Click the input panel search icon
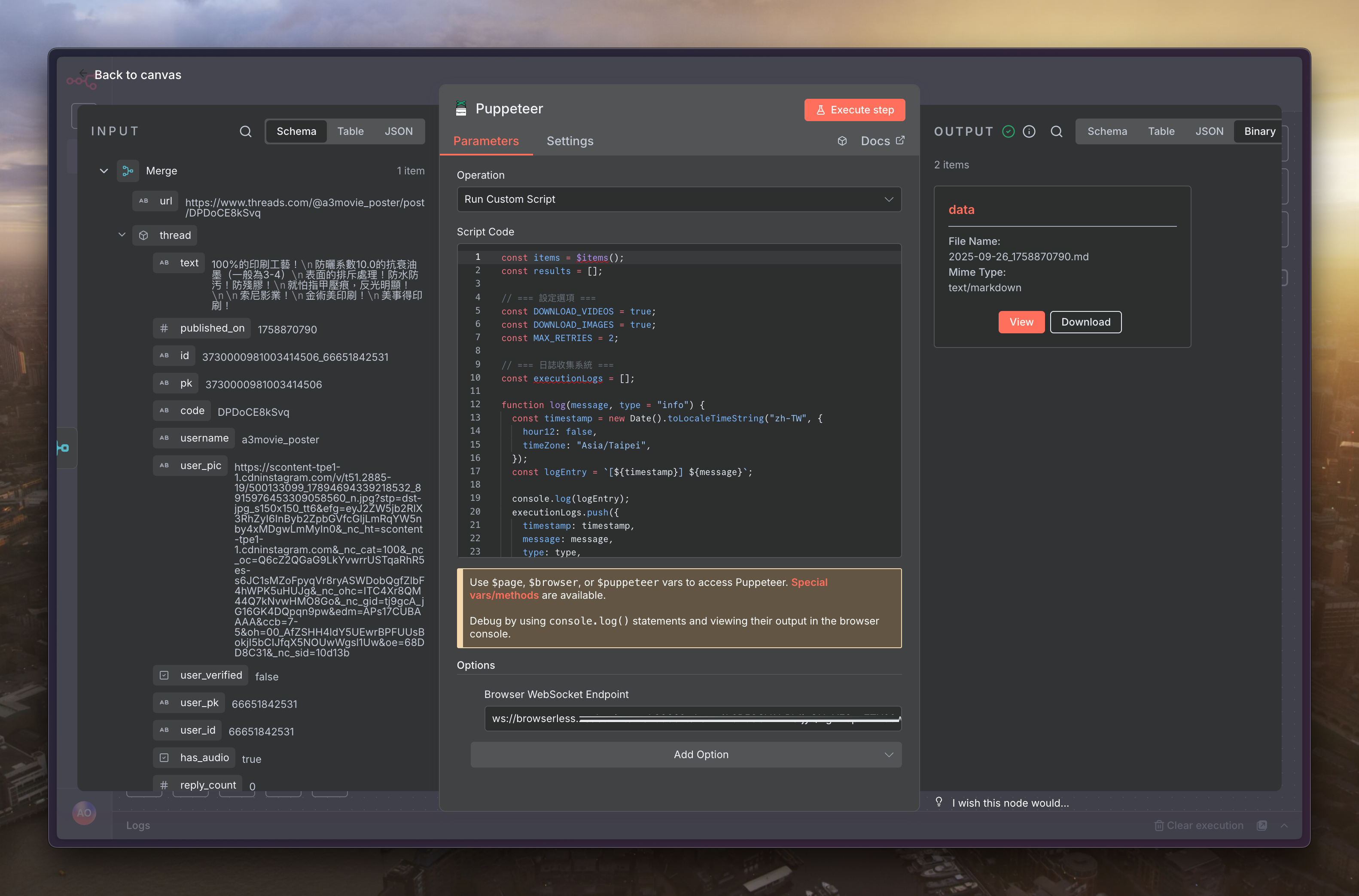 click(246, 131)
